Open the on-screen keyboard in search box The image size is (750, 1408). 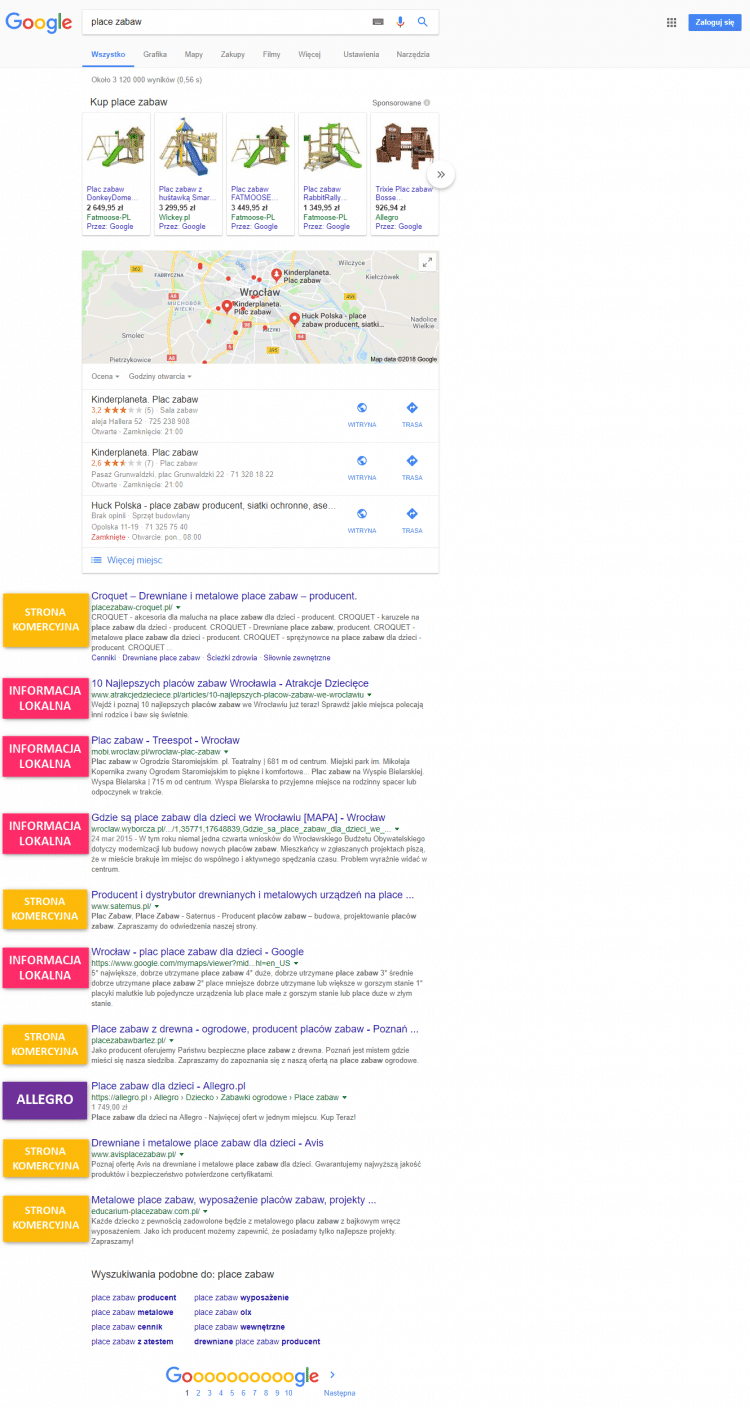(x=378, y=21)
